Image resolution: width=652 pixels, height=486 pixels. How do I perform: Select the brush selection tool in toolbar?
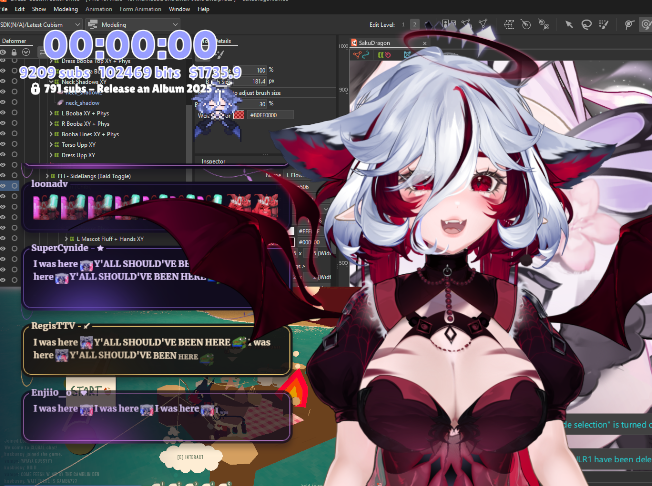[x=603, y=25]
